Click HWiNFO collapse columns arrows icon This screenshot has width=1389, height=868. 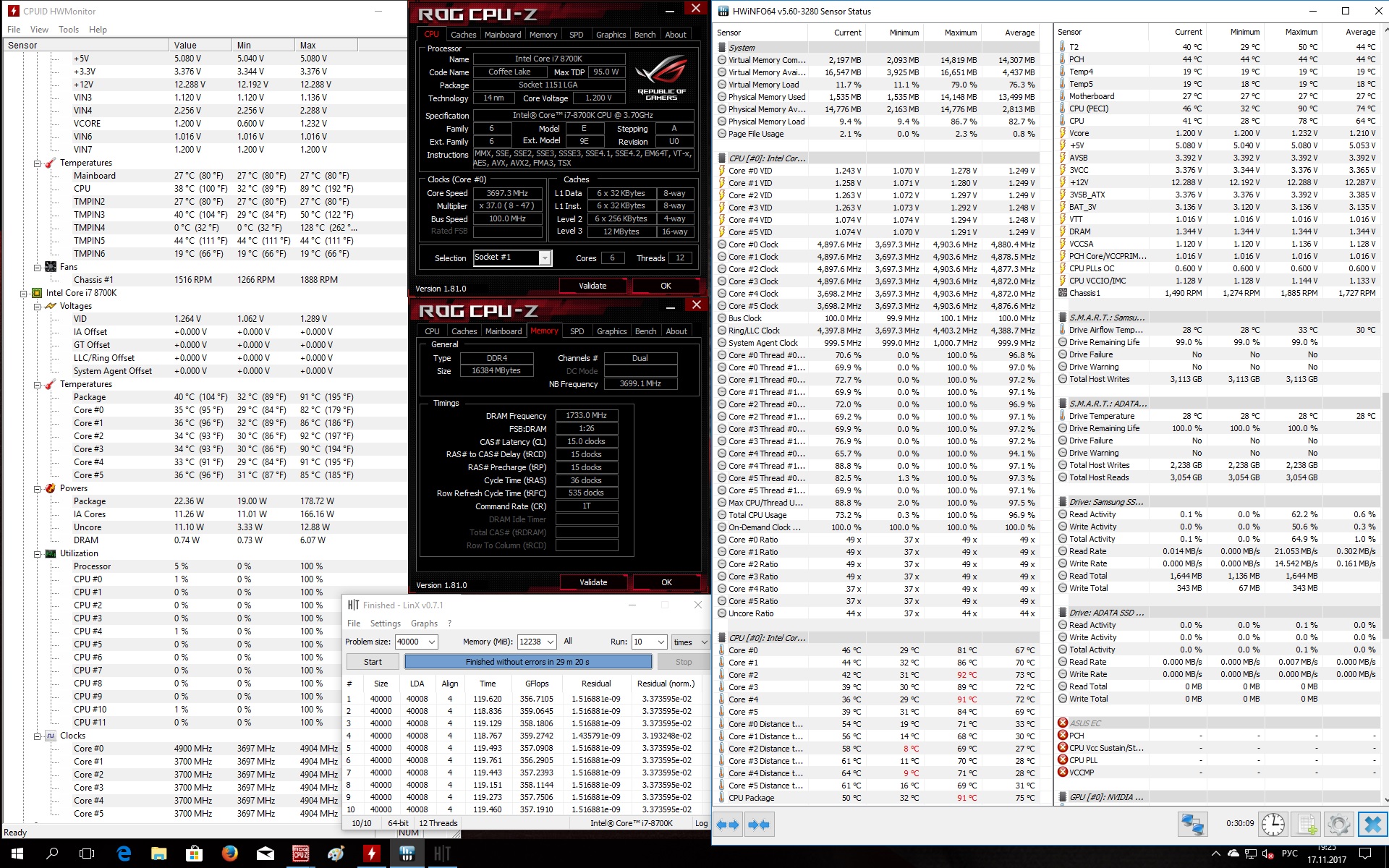click(x=759, y=825)
